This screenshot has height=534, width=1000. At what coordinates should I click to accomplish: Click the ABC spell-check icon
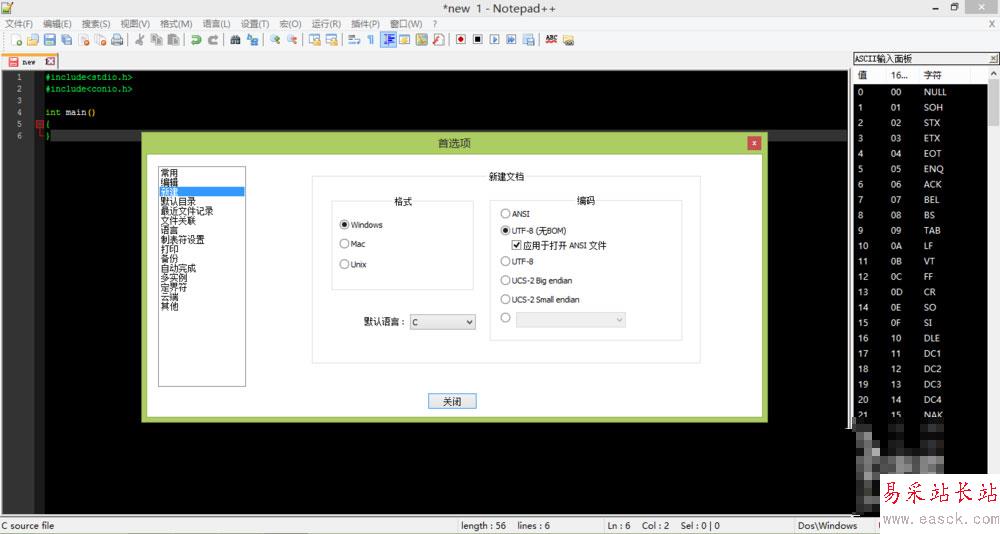[551, 40]
